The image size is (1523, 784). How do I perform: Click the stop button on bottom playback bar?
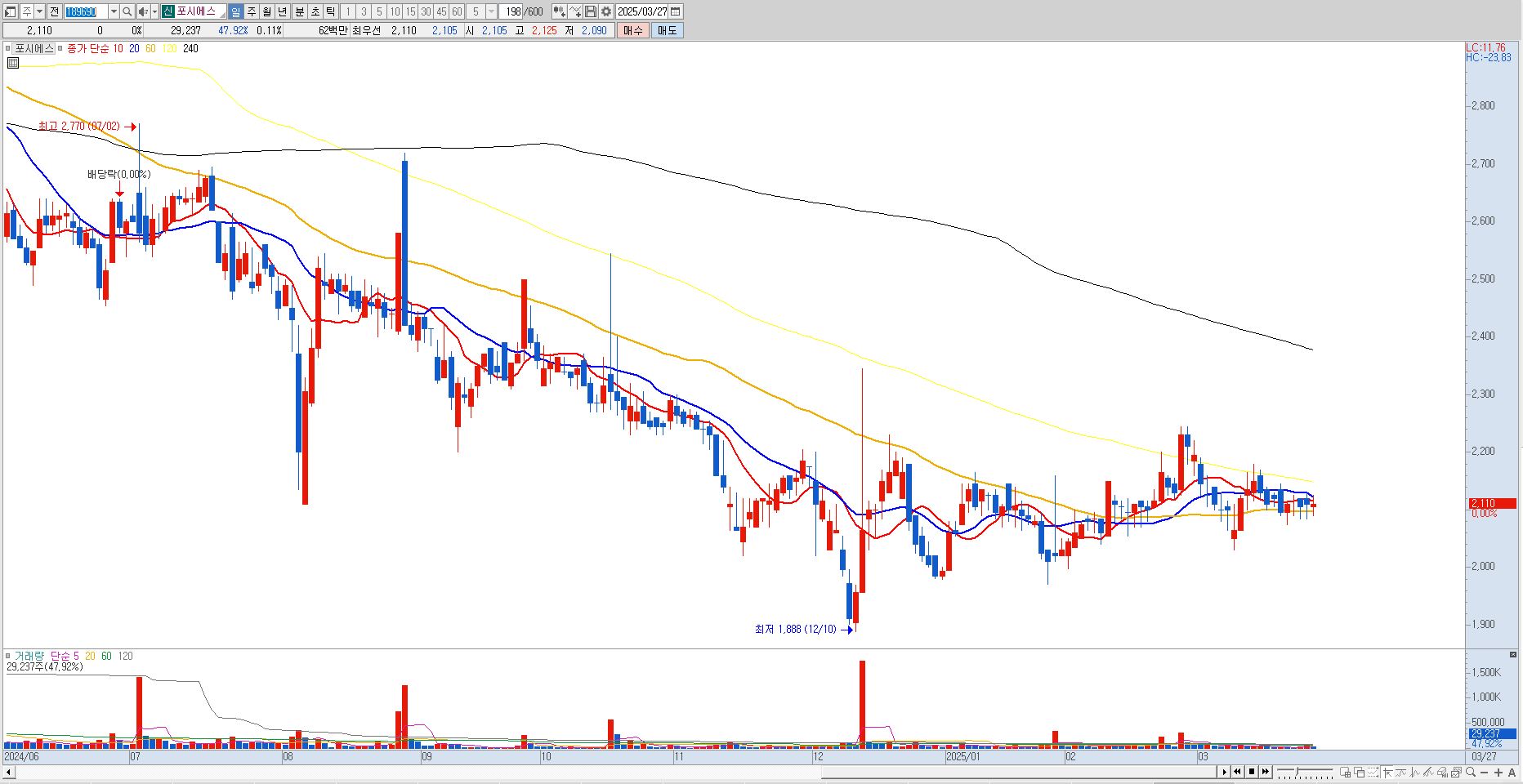(x=1252, y=772)
